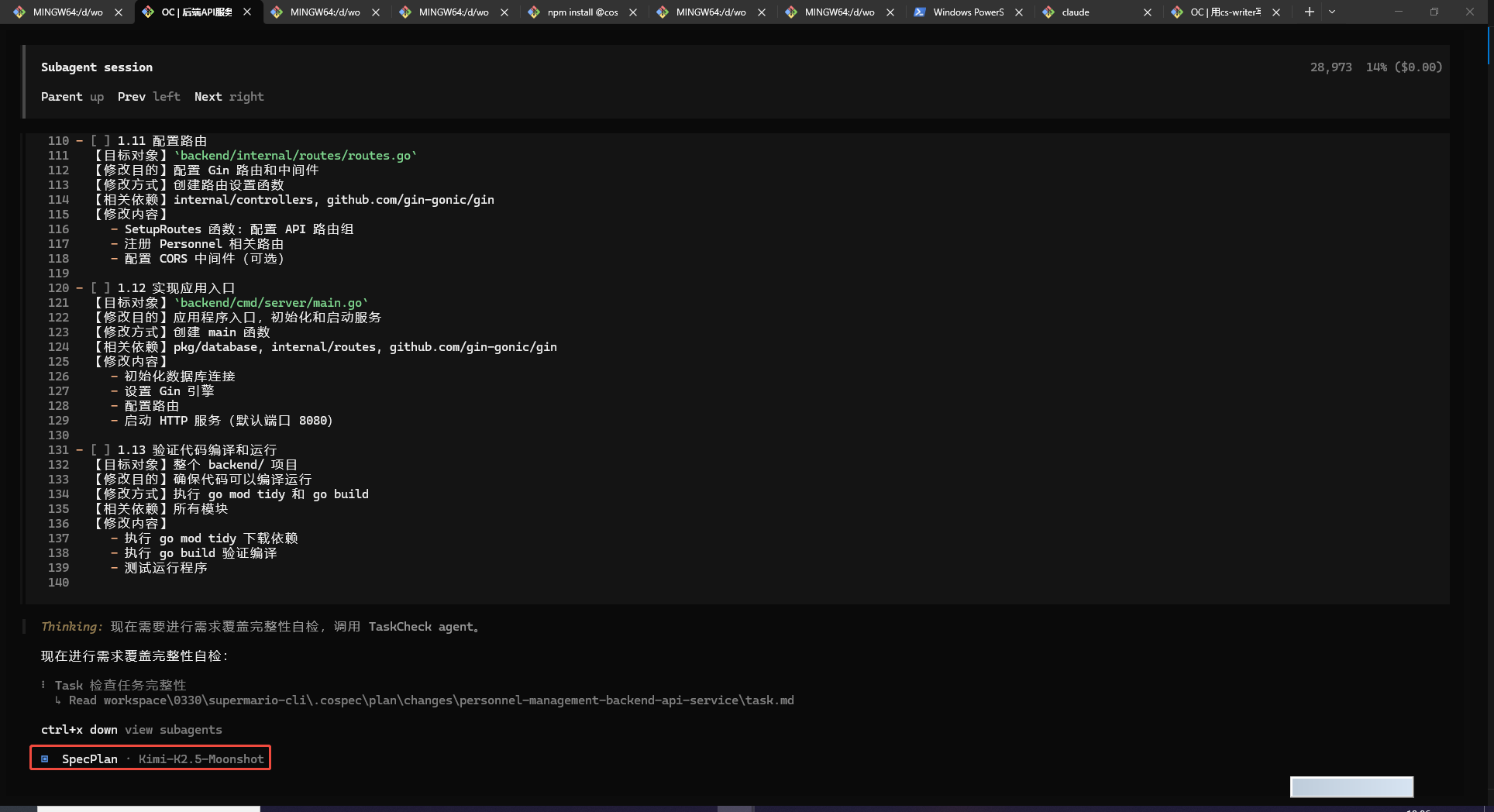Screen dimensions: 1494x812
Task: Tick the checkbox for task 1.13 验证代码编译和运行
Action: 100,450
